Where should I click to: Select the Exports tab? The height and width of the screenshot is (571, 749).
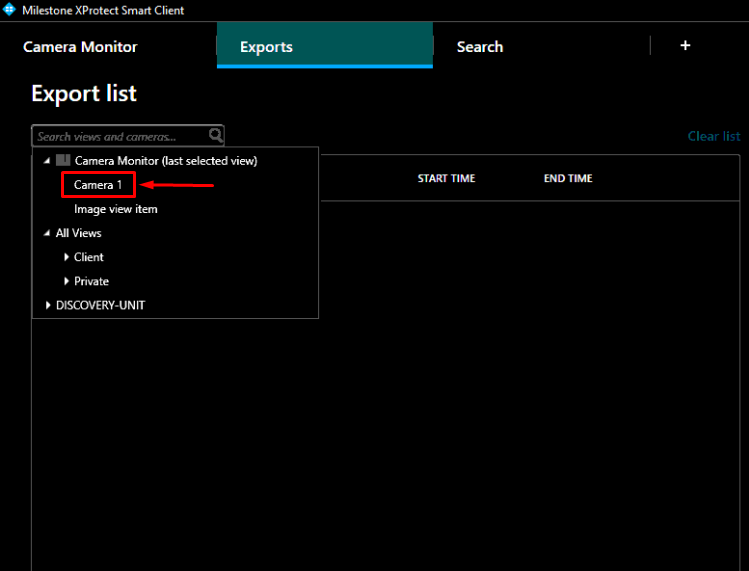click(x=266, y=47)
